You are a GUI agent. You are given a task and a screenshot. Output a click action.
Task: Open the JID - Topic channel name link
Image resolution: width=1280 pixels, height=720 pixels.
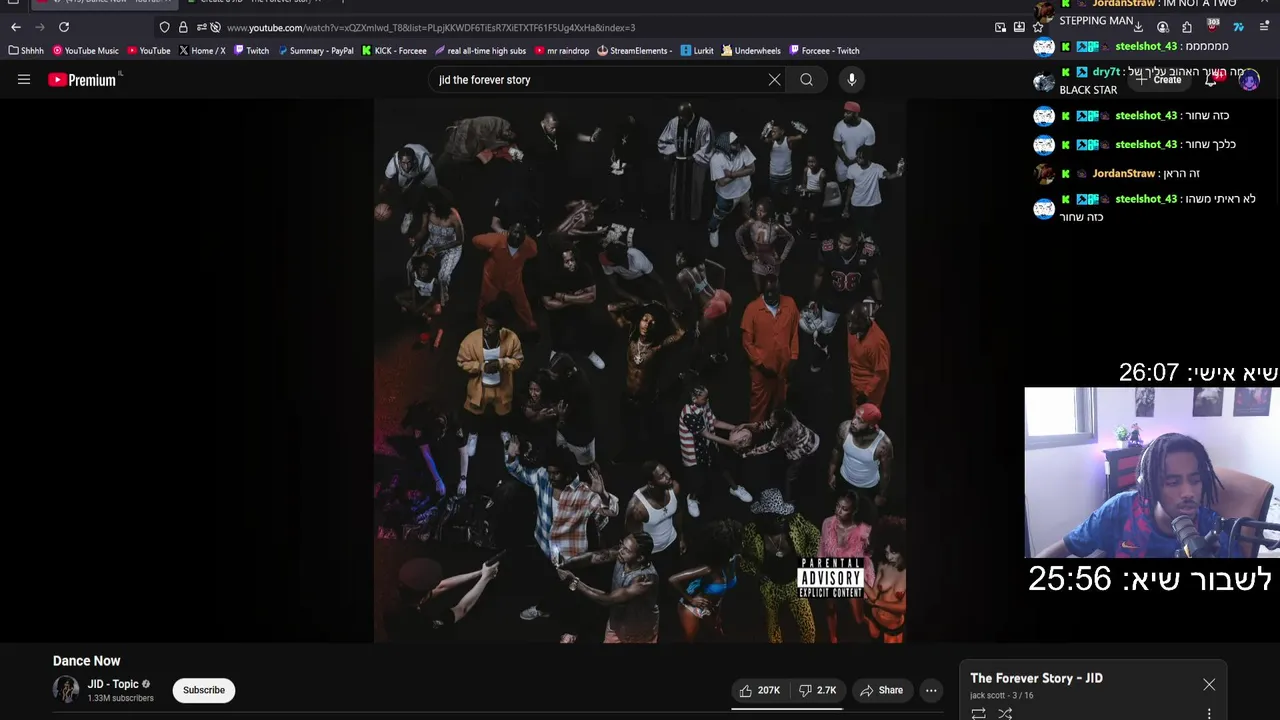[x=113, y=684]
